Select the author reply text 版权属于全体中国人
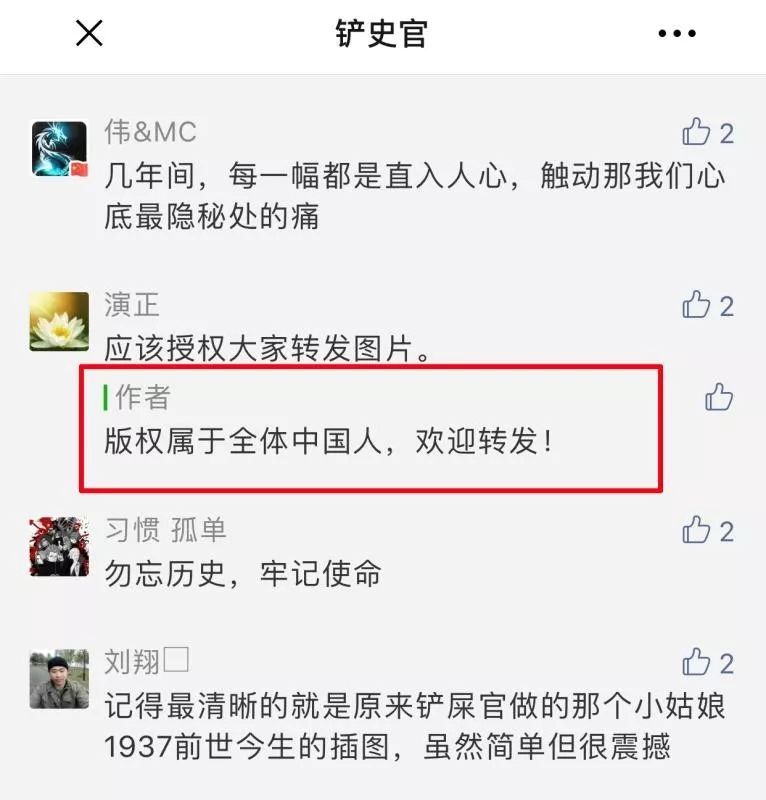The width and height of the screenshot is (766, 800). (x=243, y=441)
